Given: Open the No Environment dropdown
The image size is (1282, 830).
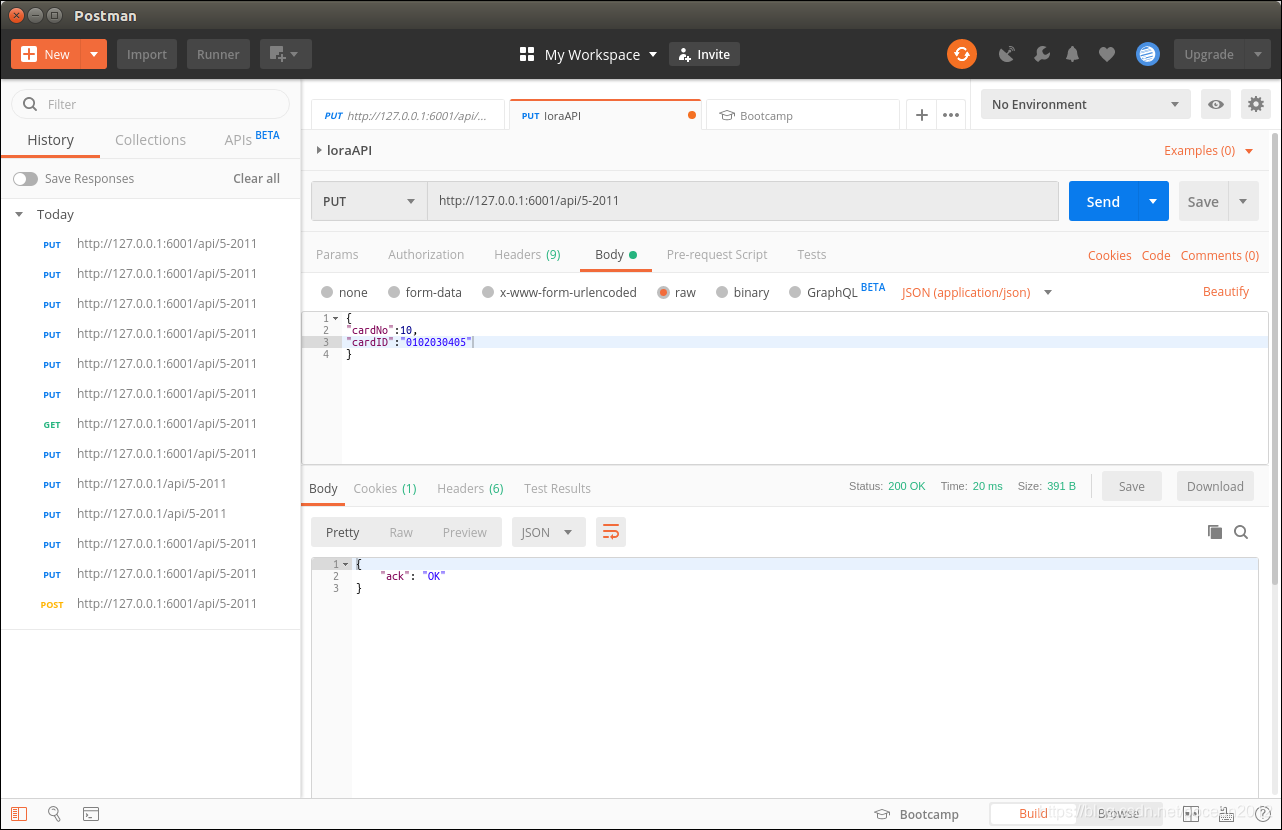Looking at the screenshot, I should [x=1086, y=104].
